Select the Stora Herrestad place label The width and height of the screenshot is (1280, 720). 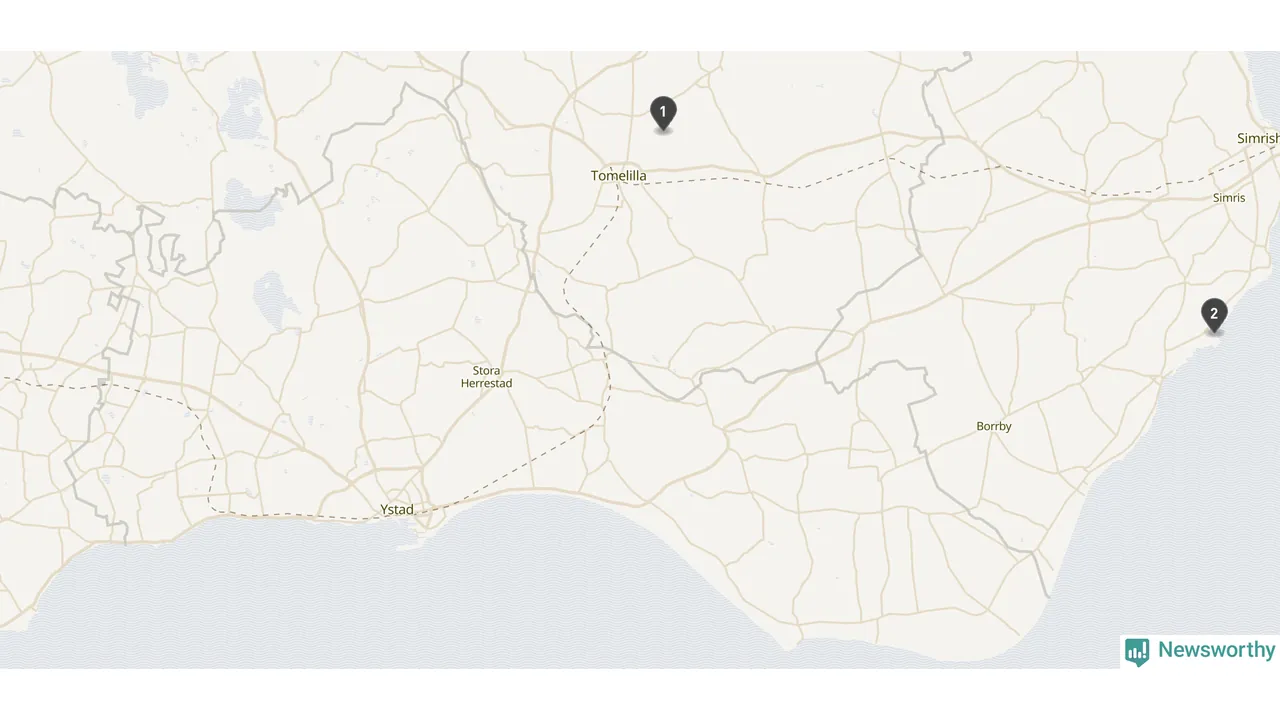point(486,377)
